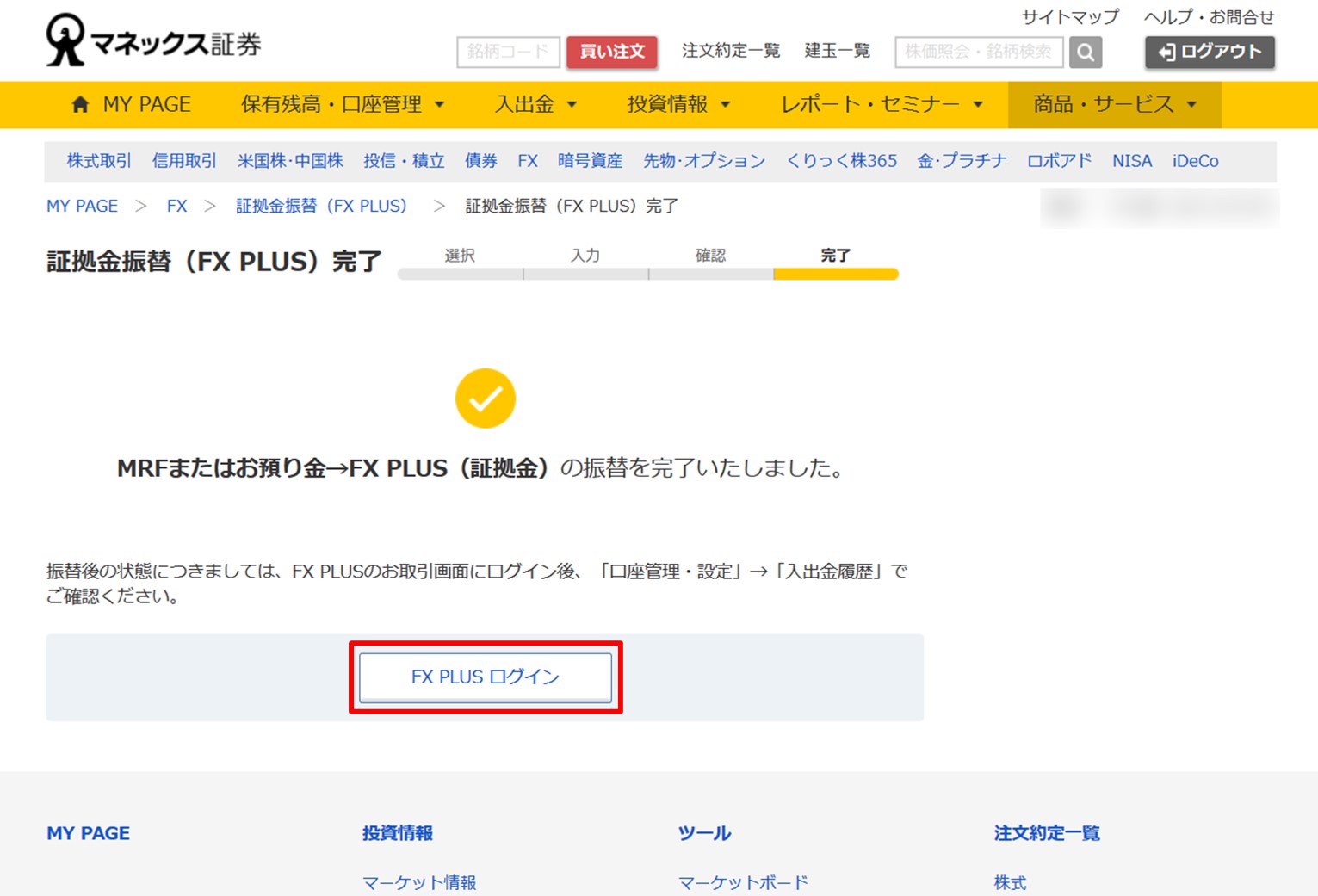Click the home icon beside MY PAGE
Screen dimensions: 1318x896
pyautogui.click(x=80, y=104)
